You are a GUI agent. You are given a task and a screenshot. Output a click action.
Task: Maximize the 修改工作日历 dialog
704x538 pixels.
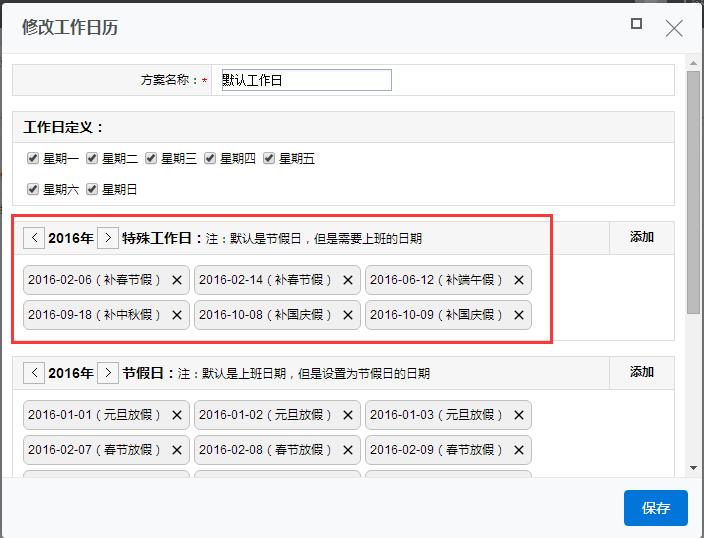pyautogui.click(x=636, y=25)
